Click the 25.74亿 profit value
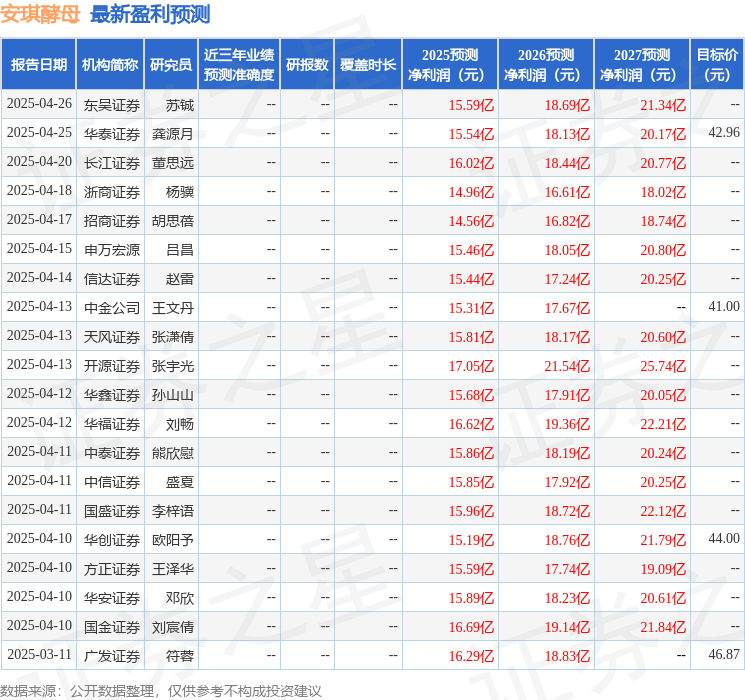 coord(663,366)
